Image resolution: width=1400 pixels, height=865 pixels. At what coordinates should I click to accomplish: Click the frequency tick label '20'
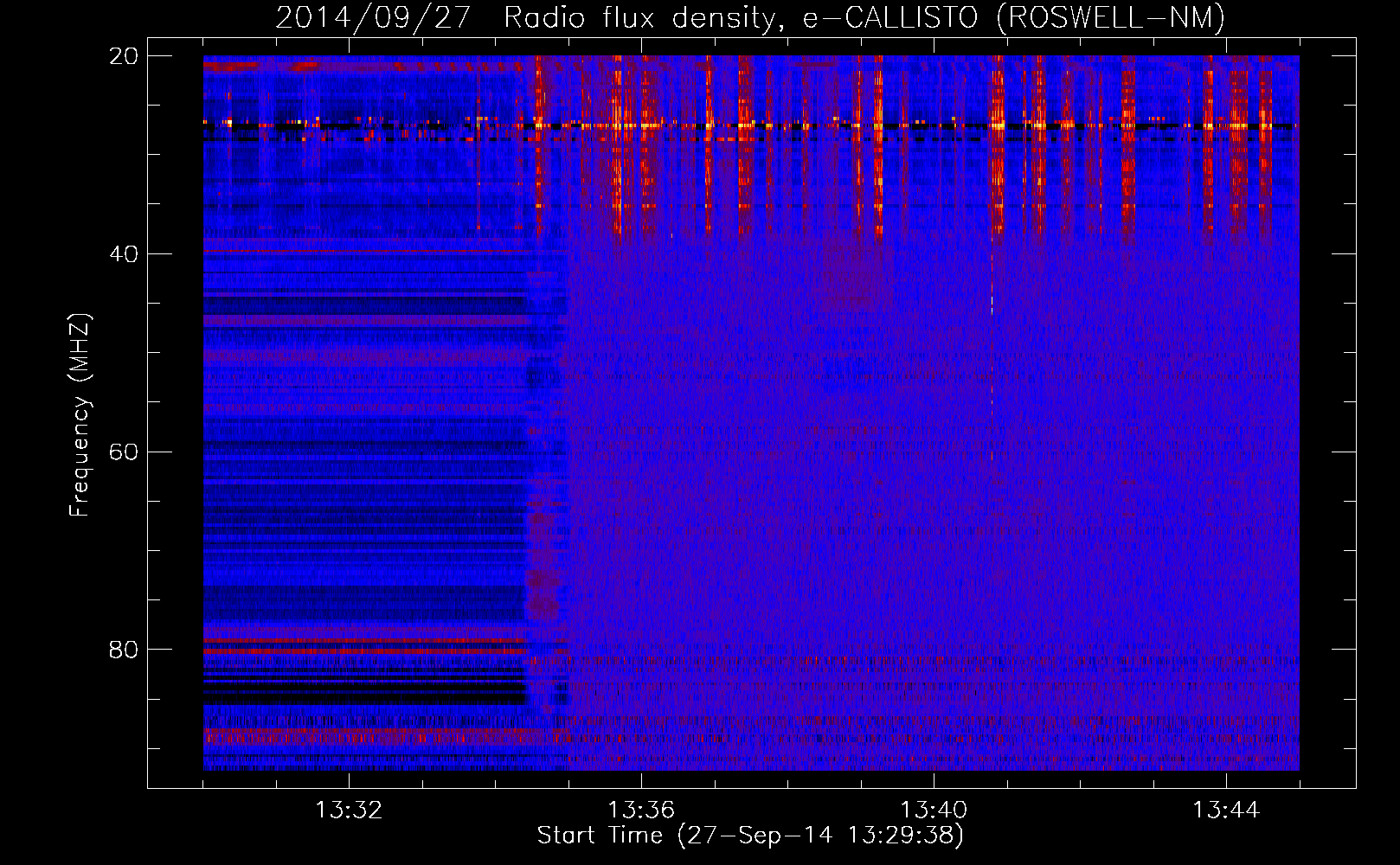pyautogui.click(x=123, y=56)
